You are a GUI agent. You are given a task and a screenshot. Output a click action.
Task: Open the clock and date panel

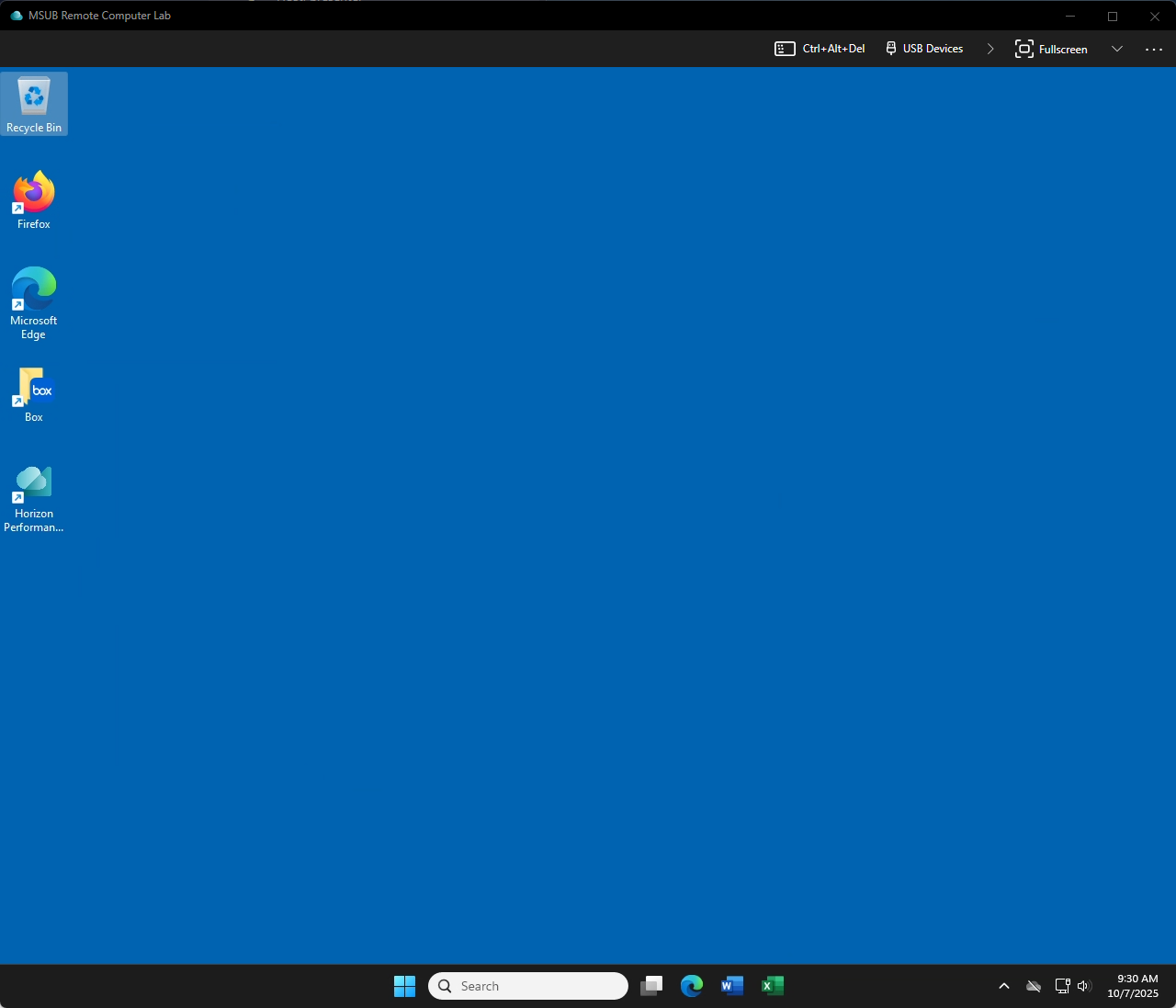point(1133,986)
